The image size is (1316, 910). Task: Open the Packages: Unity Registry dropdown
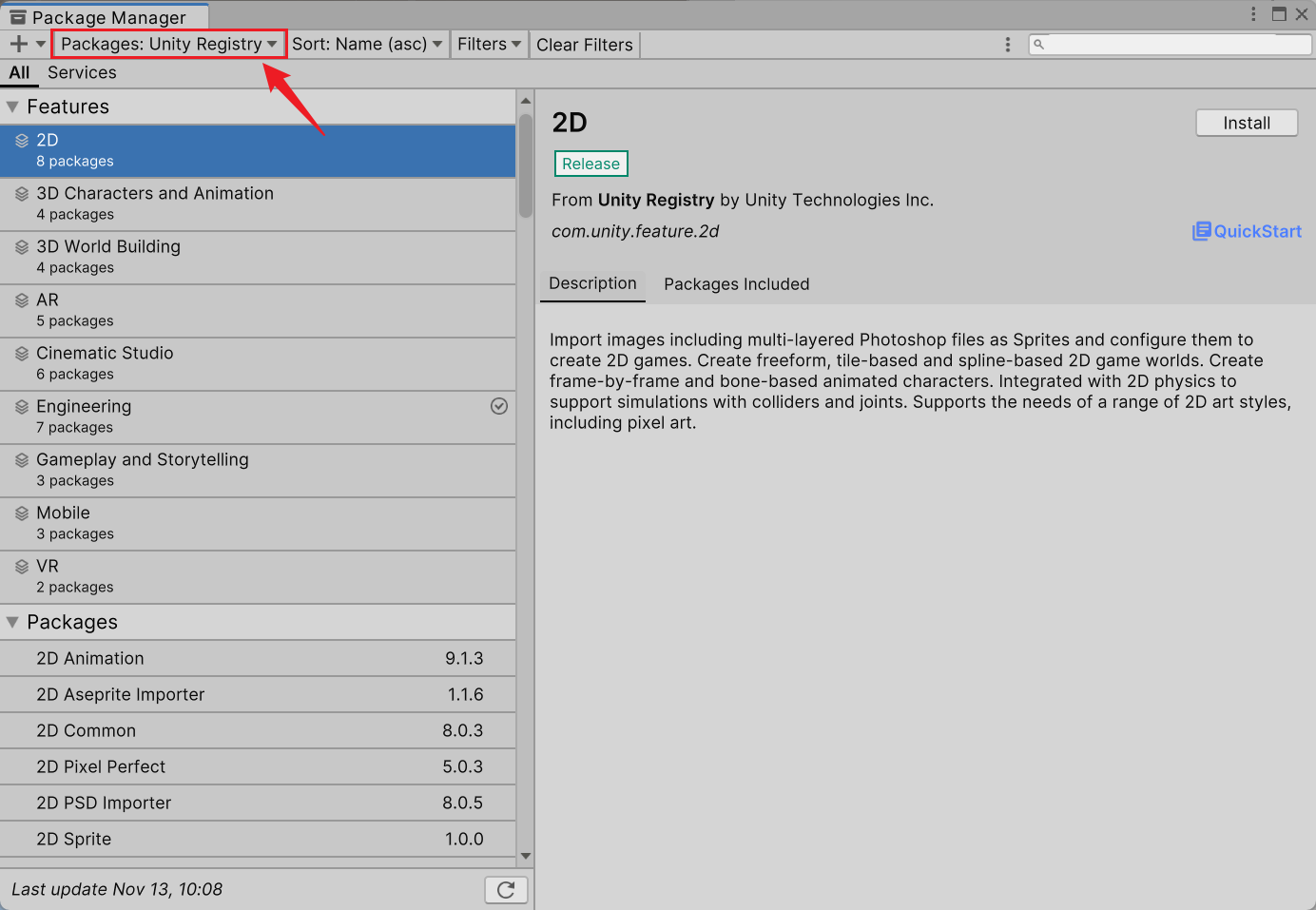(169, 44)
